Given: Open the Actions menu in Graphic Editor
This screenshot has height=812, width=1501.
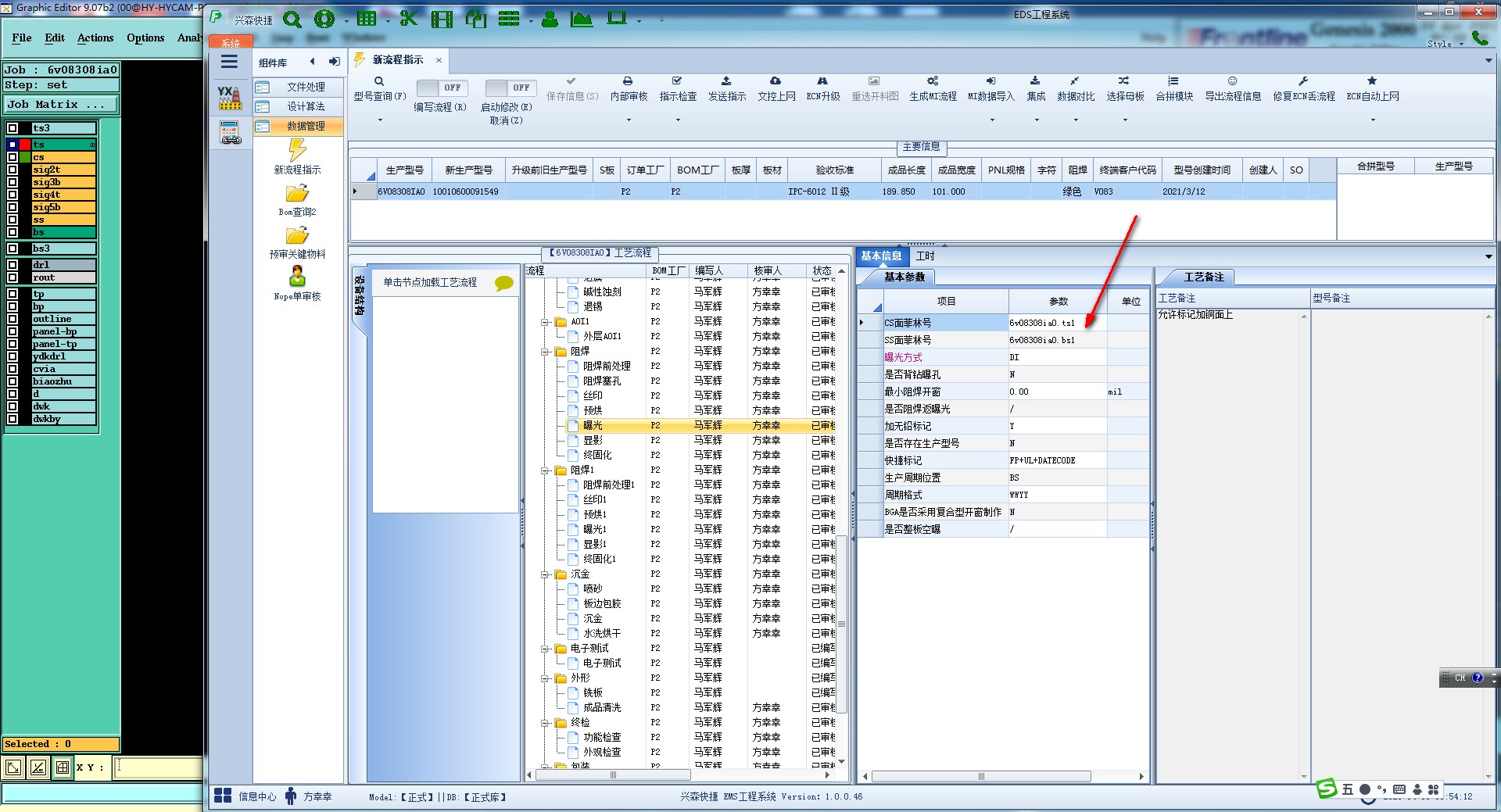Looking at the screenshot, I should coord(95,38).
